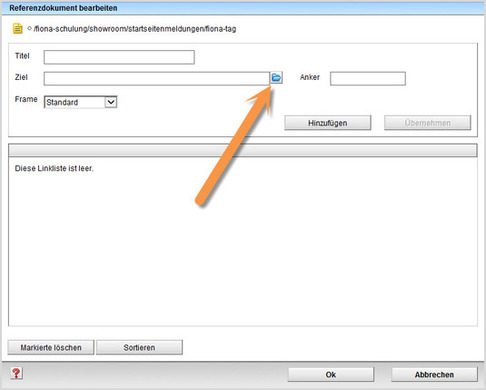
Task: Click the yellow document icon beside path
Action: tap(18, 29)
